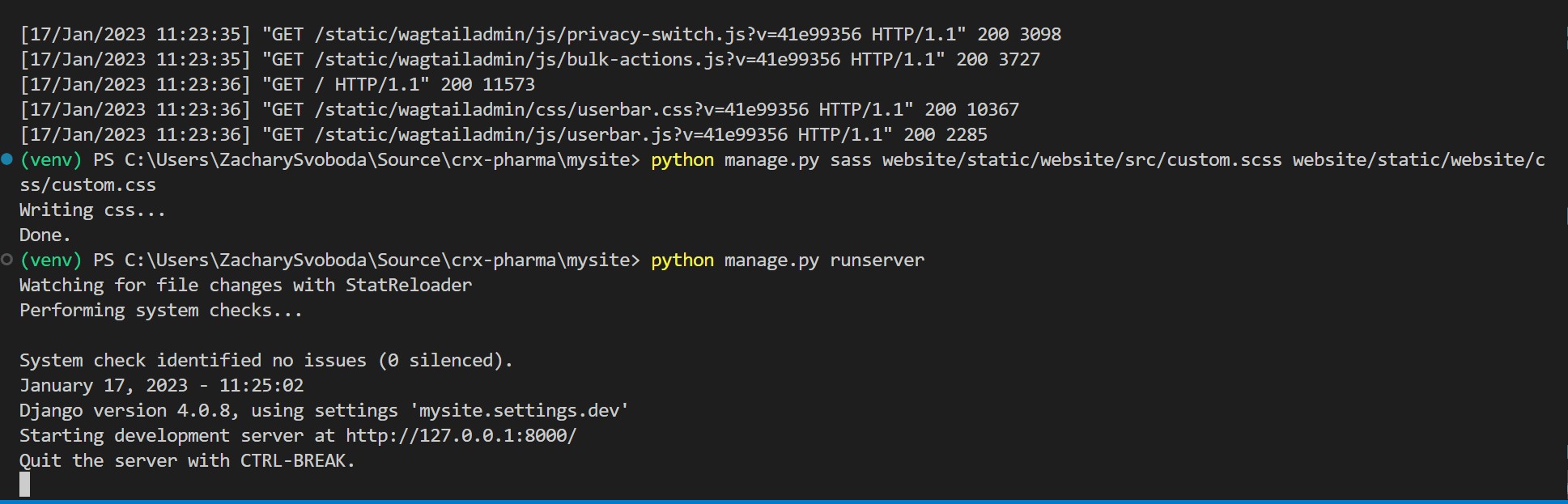
Task: Click the 'mysite.settings.dev' settings text
Action: [524, 410]
